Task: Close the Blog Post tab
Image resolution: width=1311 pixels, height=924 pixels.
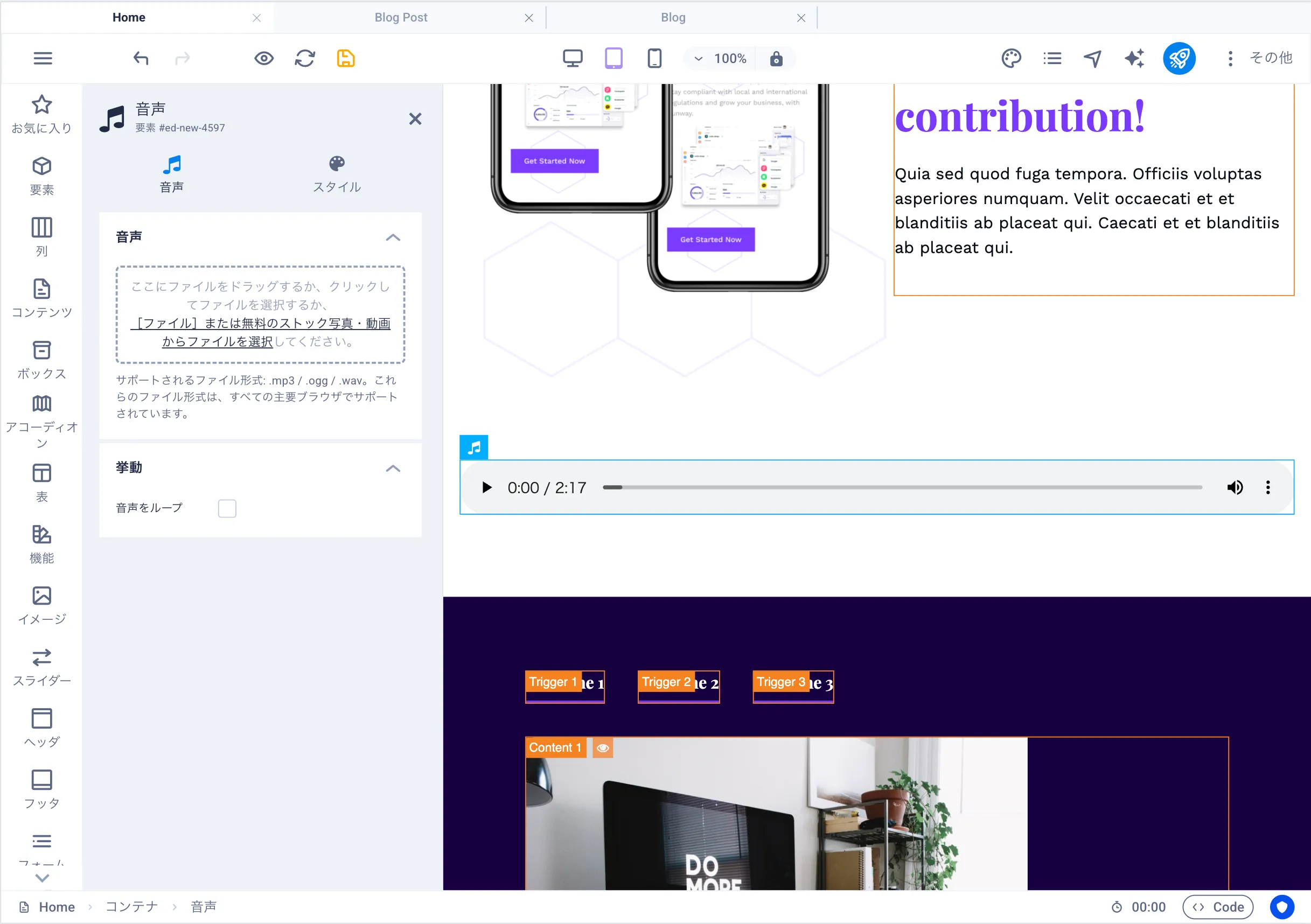Action: [x=529, y=18]
